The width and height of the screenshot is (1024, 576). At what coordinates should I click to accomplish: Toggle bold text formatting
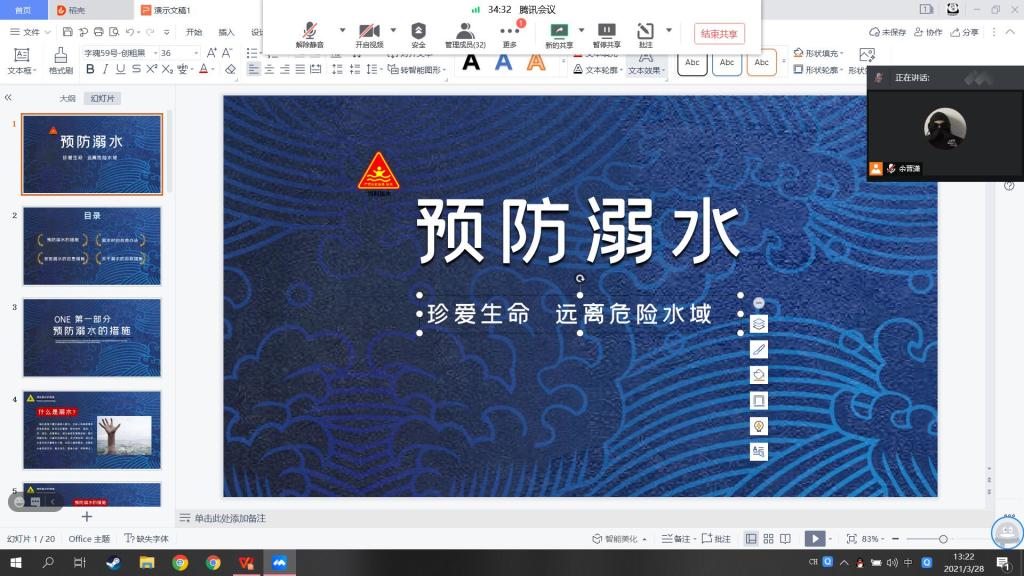90,69
